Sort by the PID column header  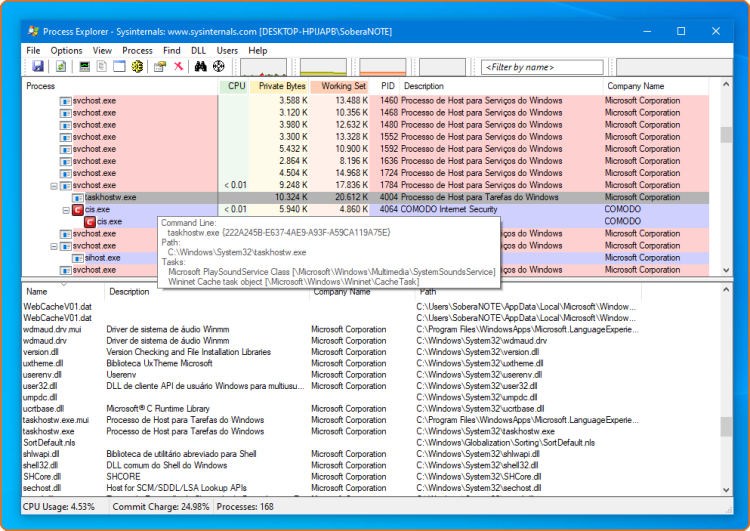point(385,86)
